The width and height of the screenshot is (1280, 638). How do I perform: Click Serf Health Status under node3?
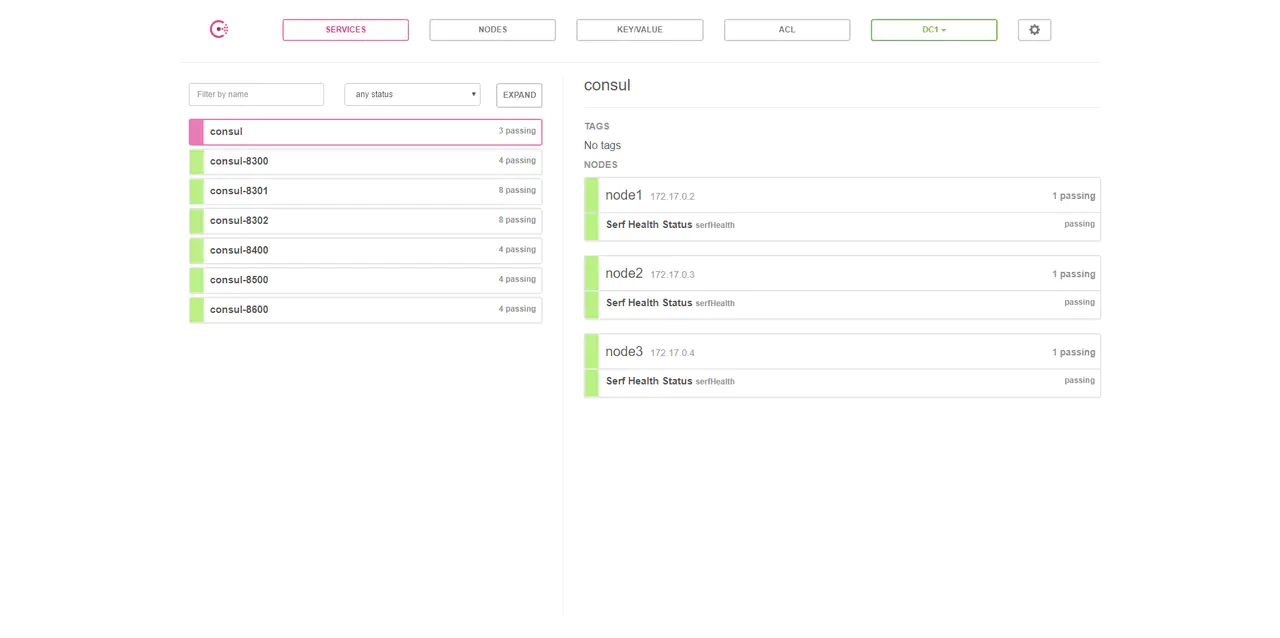(649, 381)
